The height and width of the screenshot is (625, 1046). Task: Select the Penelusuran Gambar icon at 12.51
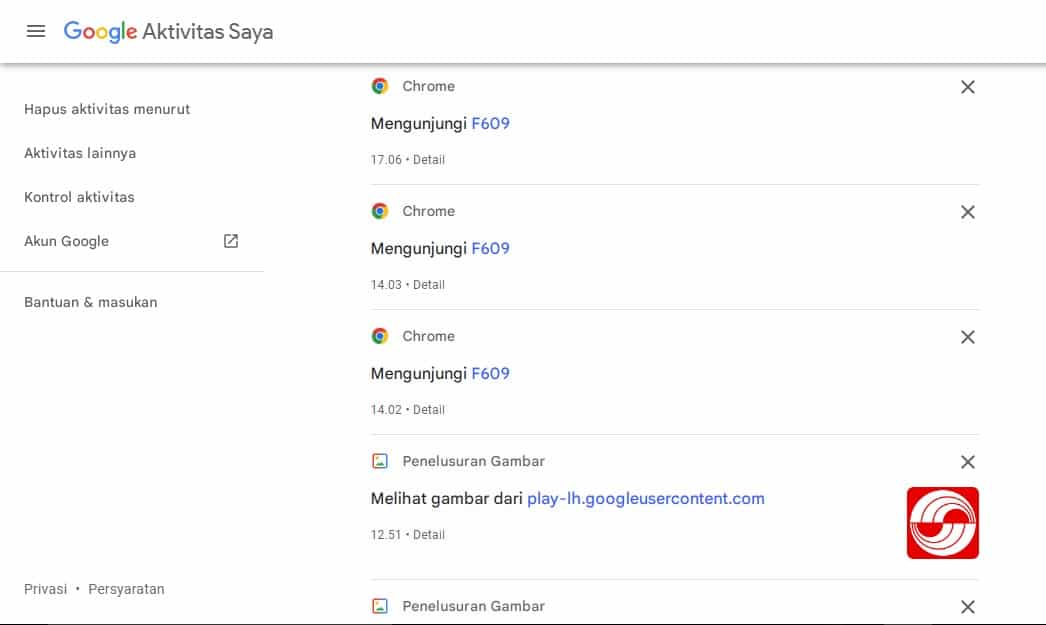click(x=380, y=461)
